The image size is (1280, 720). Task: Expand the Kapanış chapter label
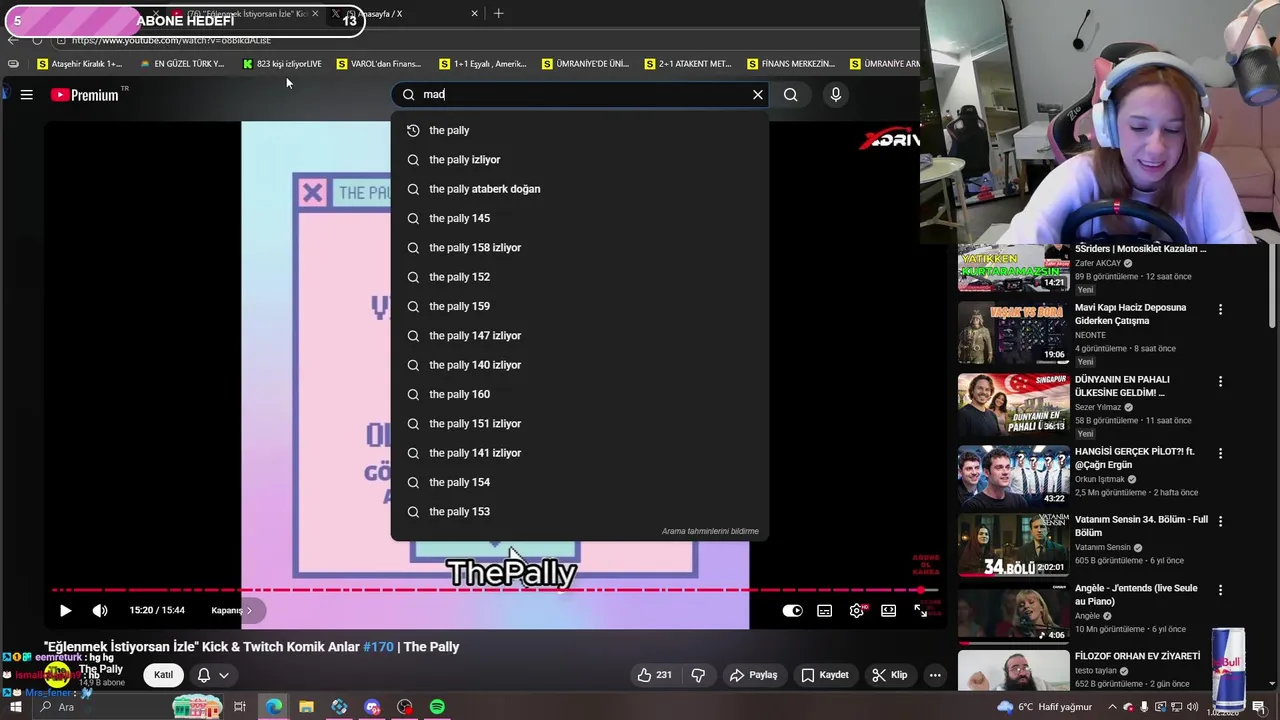[x=232, y=610]
